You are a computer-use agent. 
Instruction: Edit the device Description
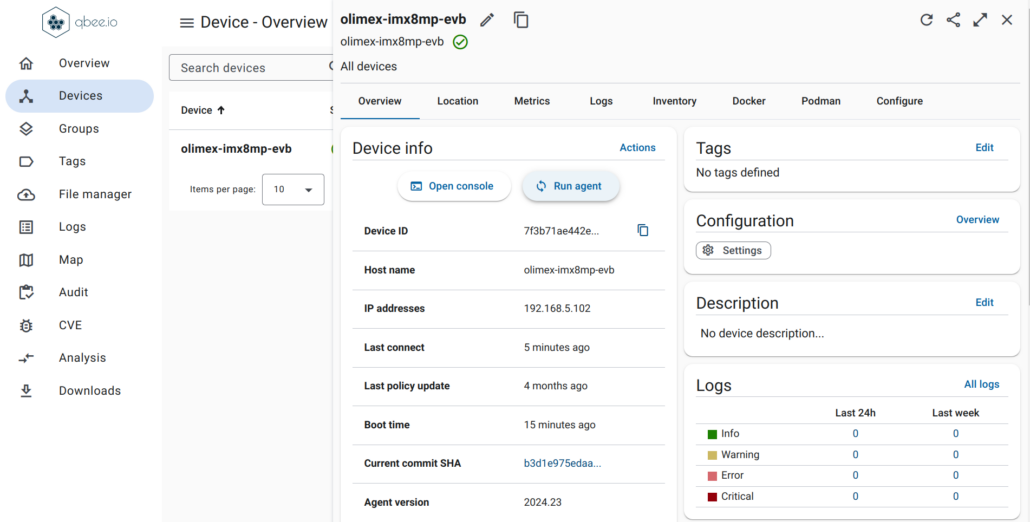[x=984, y=303]
